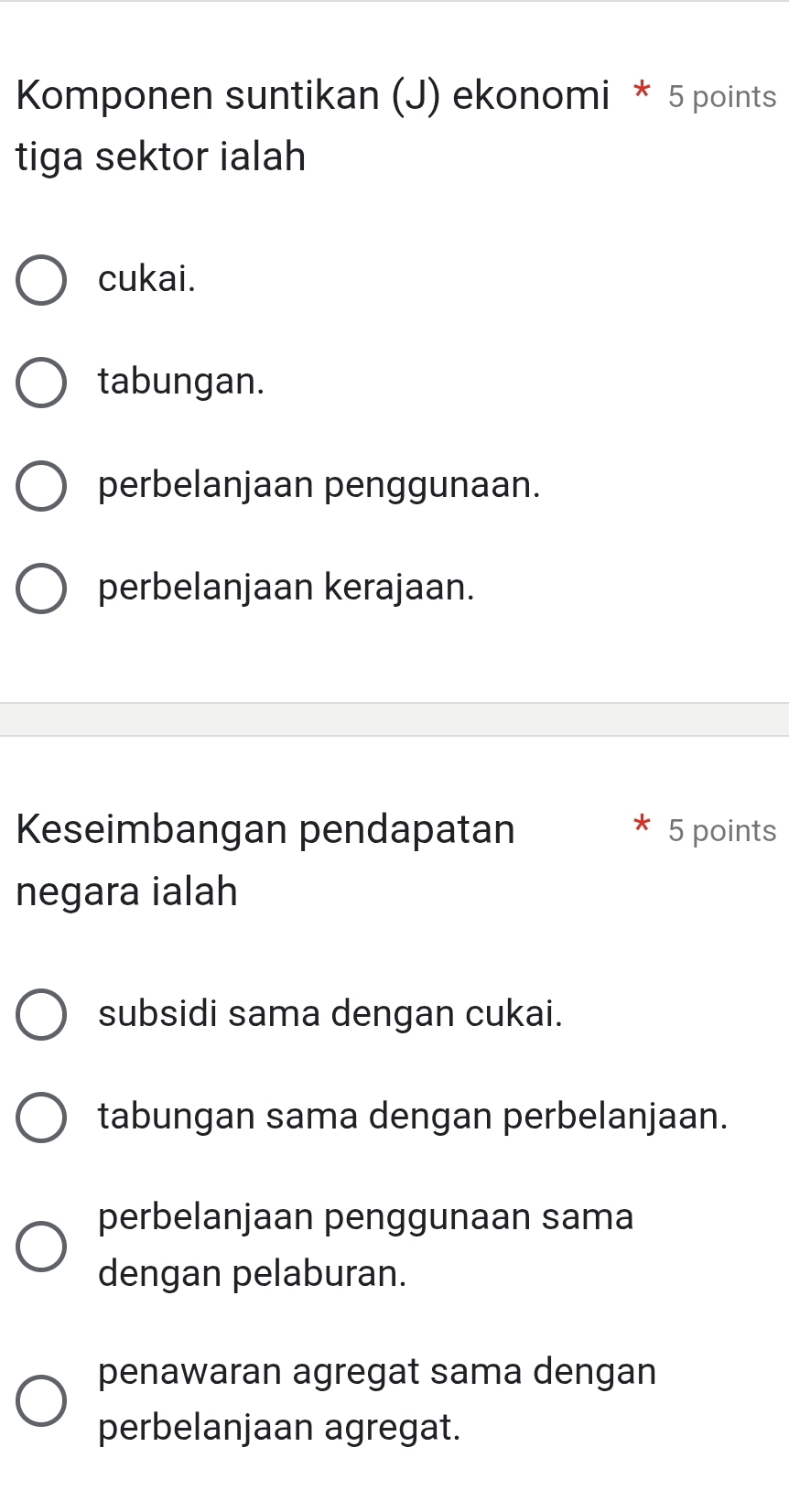This screenshot has height=1512, width=789.
Task: Tap 'penawaran agregat sama dengan perbelanjaan agregat.' text
Action: point(377,1399)
